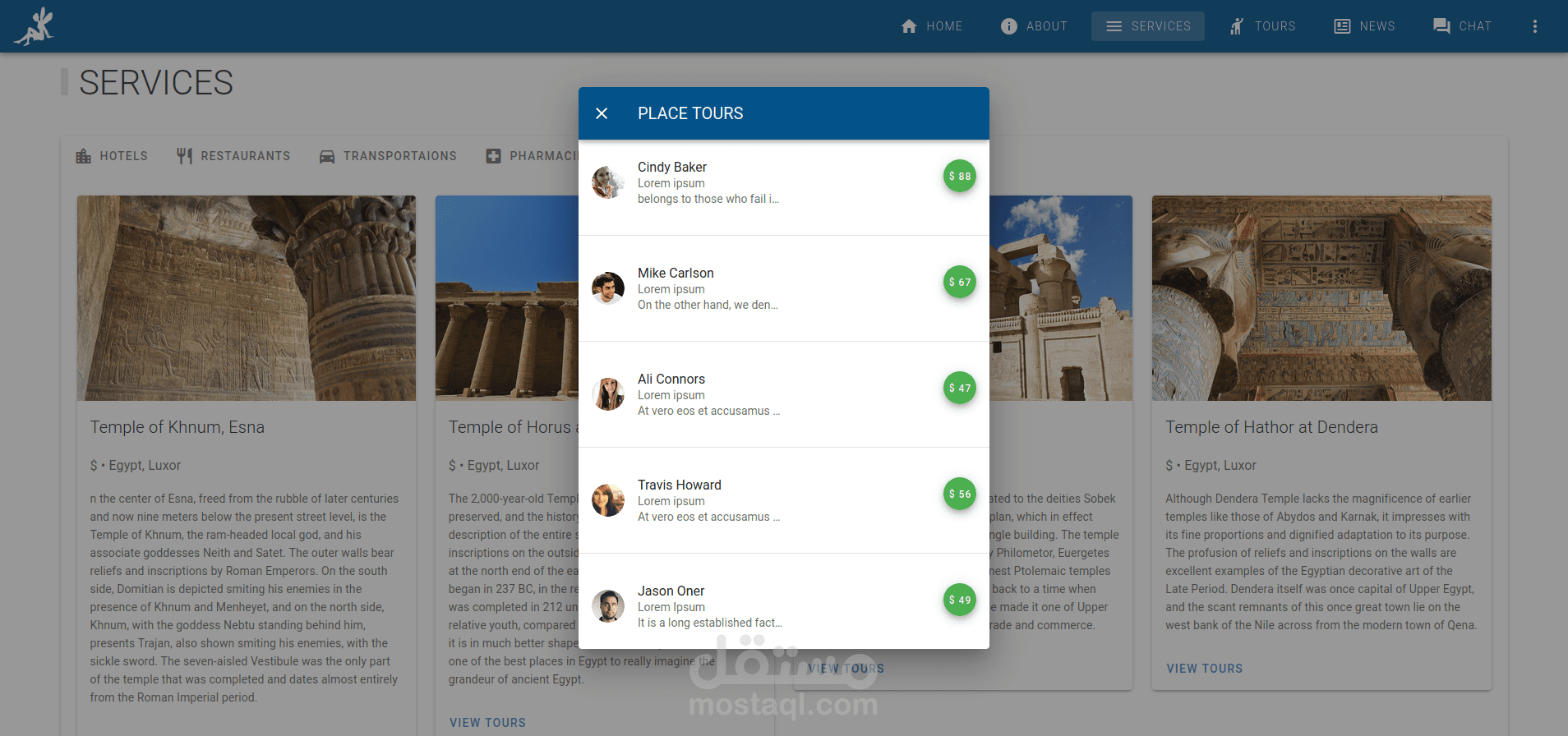The width and height of the screenshot is (1568, 736).
Task: Click the SERVICES page heading
Action: coord(156,83)
